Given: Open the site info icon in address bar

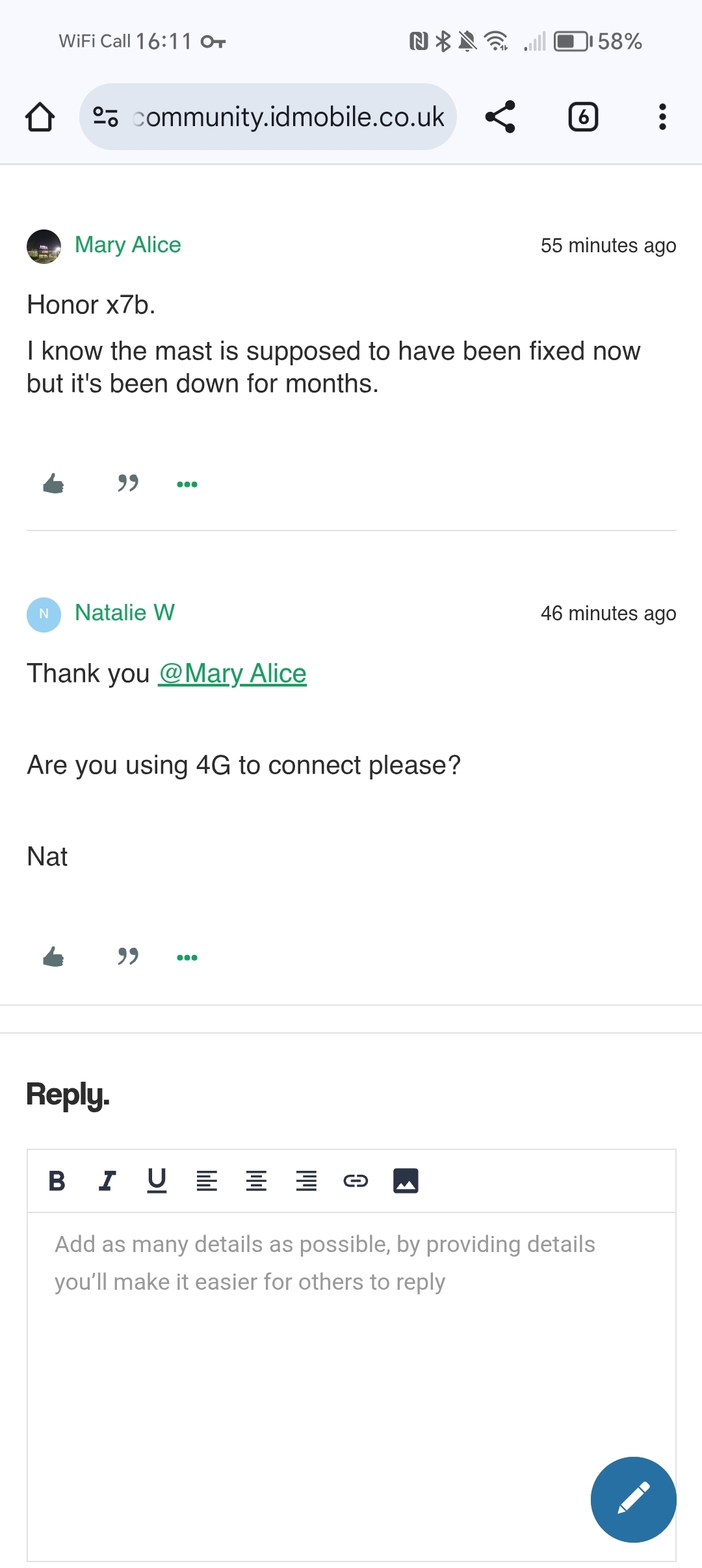Looking at the screenshot, I should coord(105,117).
